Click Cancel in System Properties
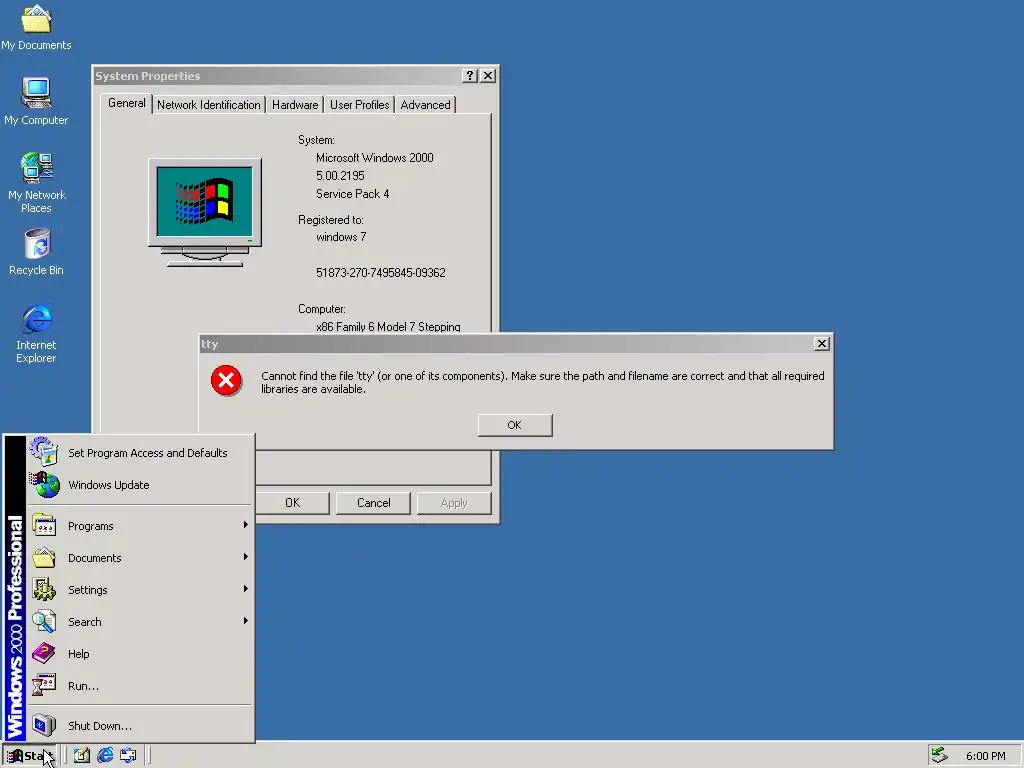The height and width of the screenshot is (768, 1024). point(373,503)
